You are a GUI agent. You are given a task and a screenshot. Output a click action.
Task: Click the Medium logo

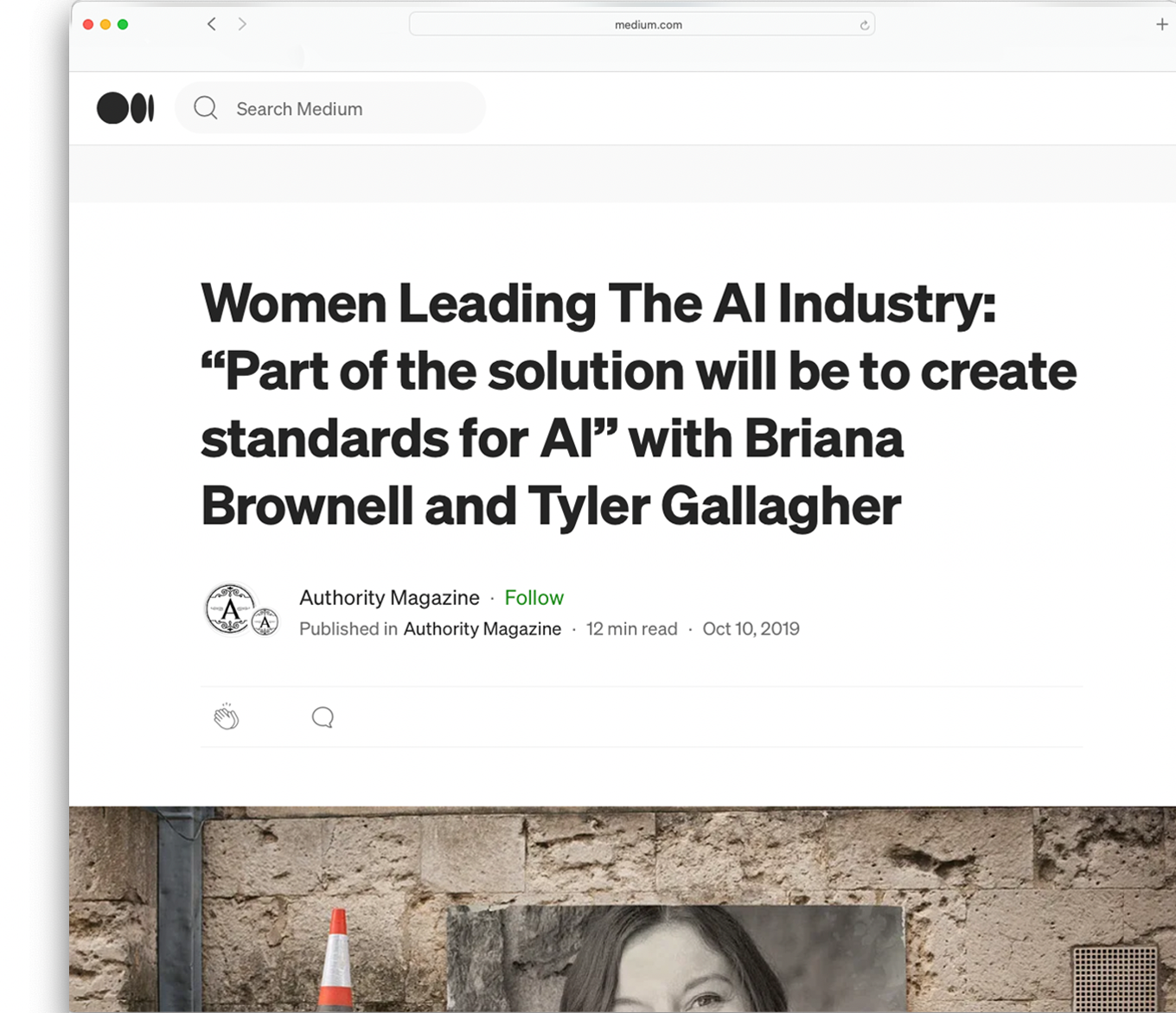125,108
